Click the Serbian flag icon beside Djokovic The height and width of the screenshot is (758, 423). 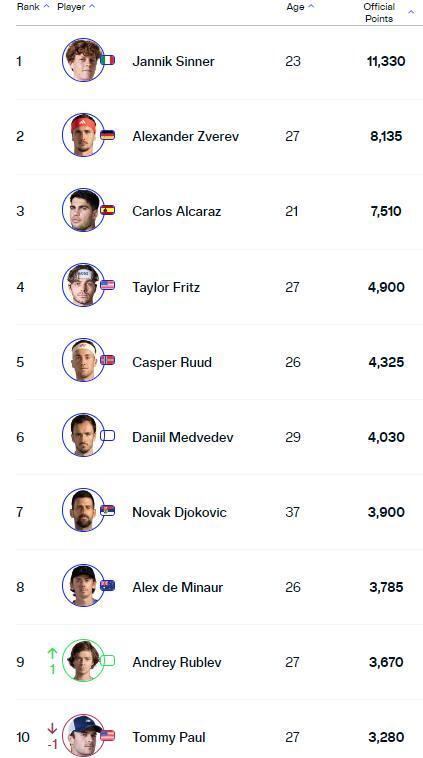coord(107,510)
